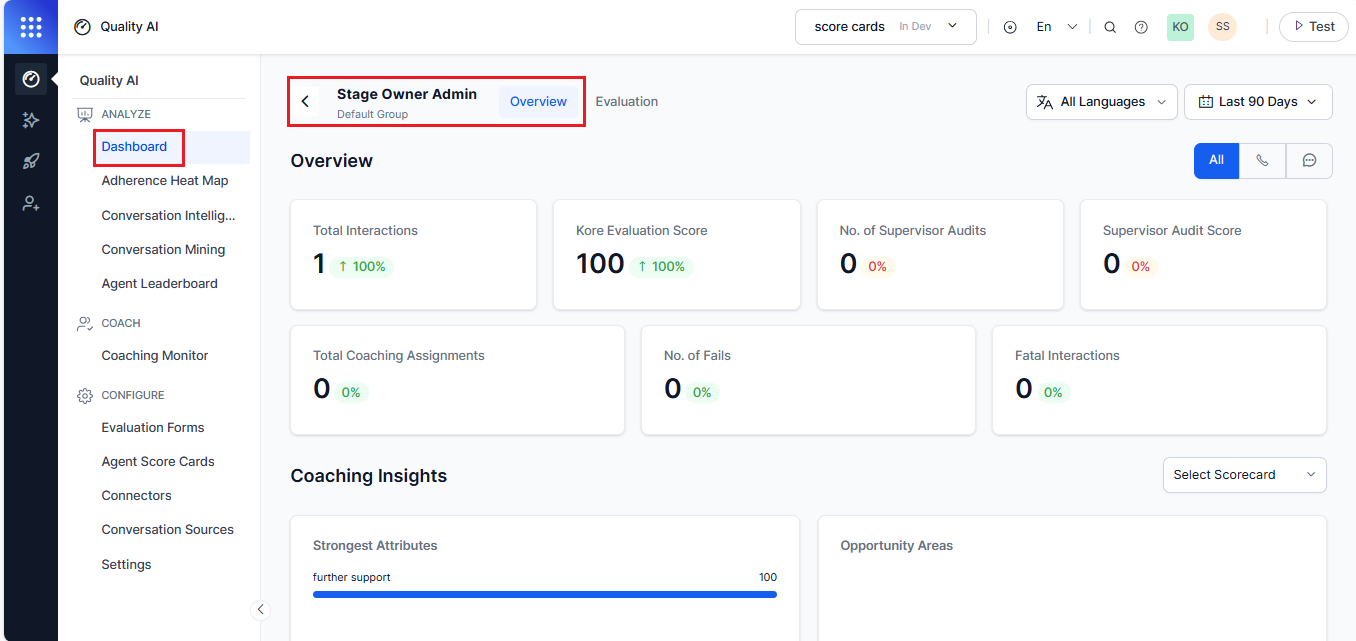Open Adherence Heat Map in sidebar
The height and width of the screenshot is (641, 1356).
[x=165, y=181]
